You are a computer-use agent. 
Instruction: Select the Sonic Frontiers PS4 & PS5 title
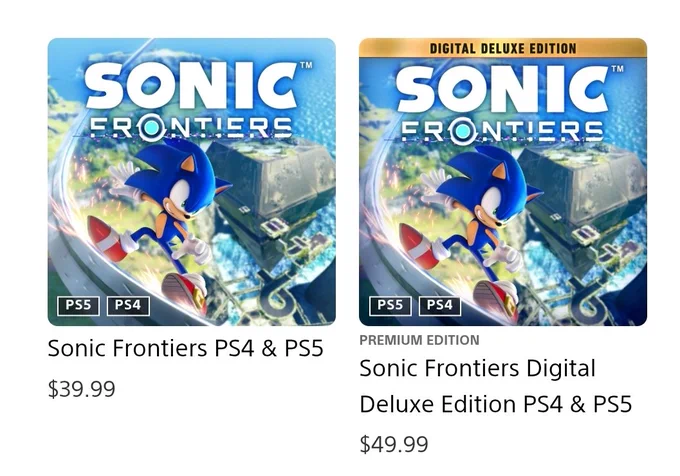(186, 348)
